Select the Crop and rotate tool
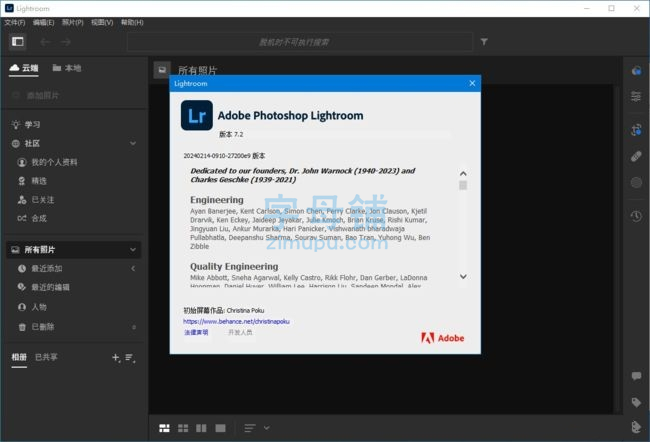 pos(636,130)
